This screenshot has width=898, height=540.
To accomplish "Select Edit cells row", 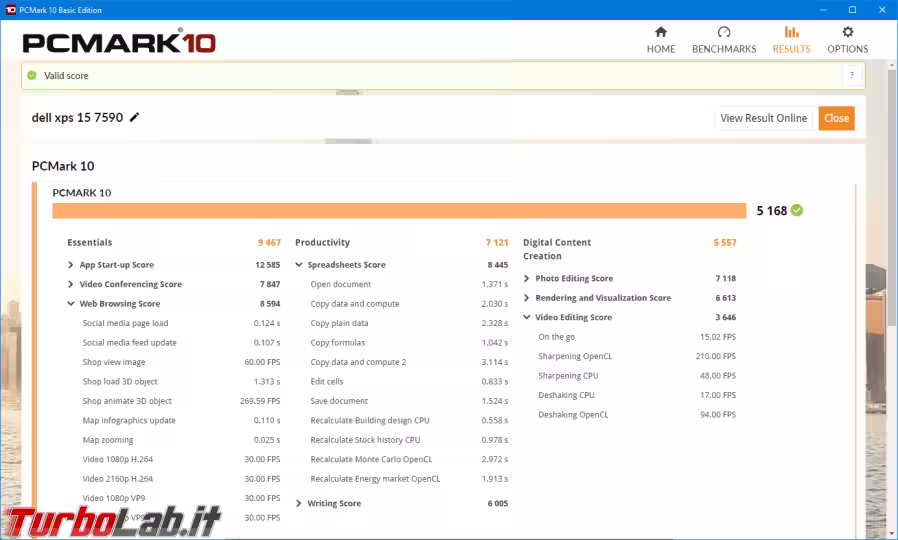I will point(409,382).
